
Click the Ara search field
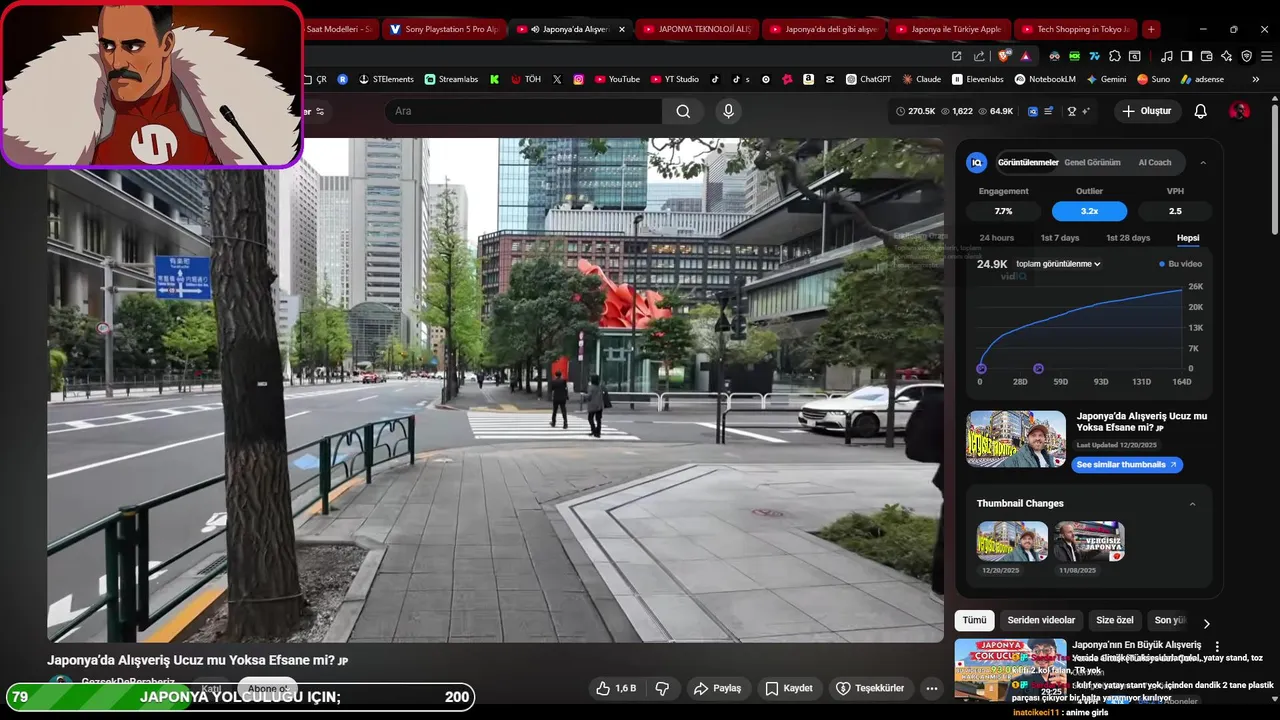523,111
